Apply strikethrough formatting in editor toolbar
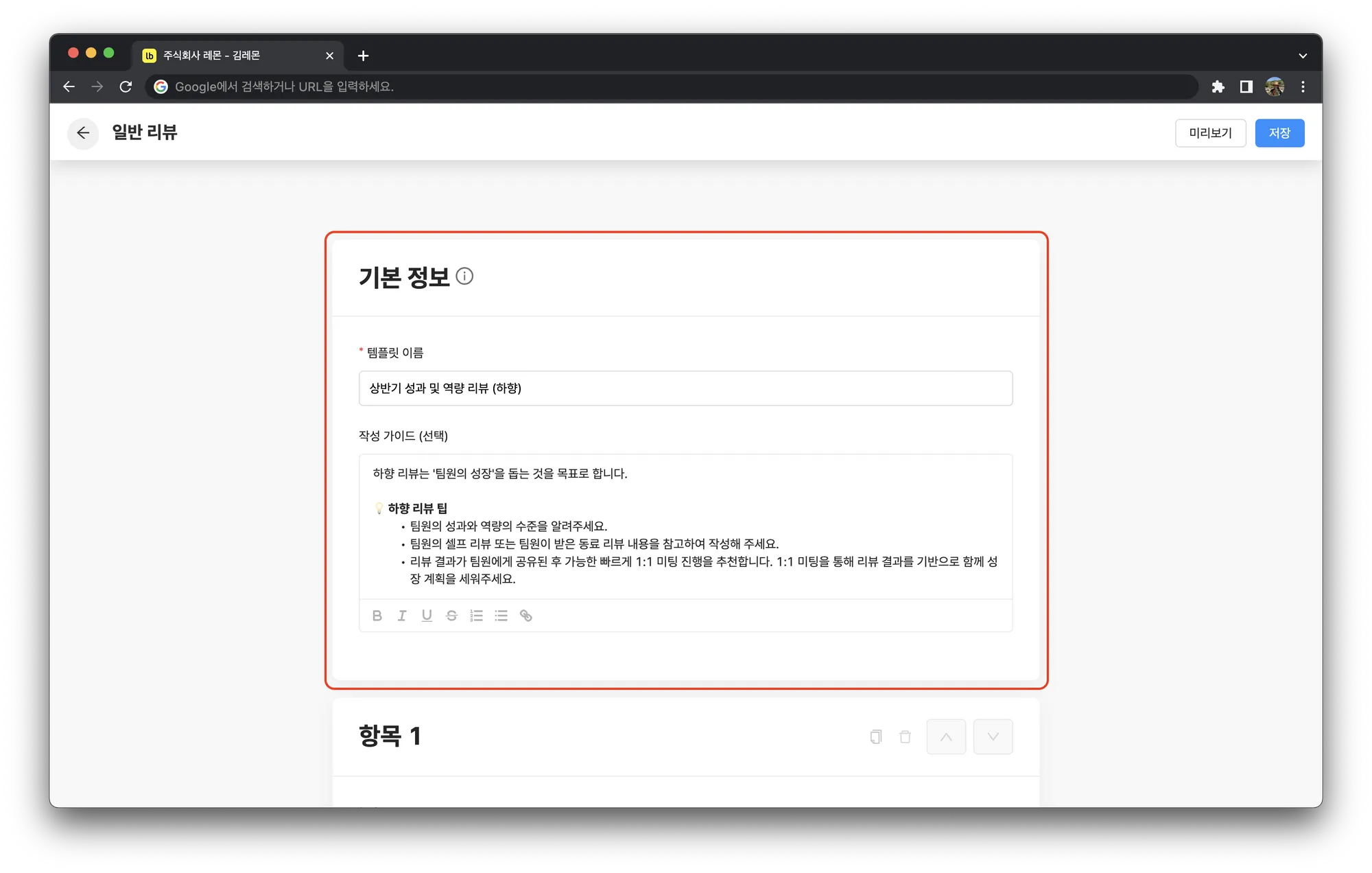The width and height of the screenshot is (1372, 873). tap(451, 616)
